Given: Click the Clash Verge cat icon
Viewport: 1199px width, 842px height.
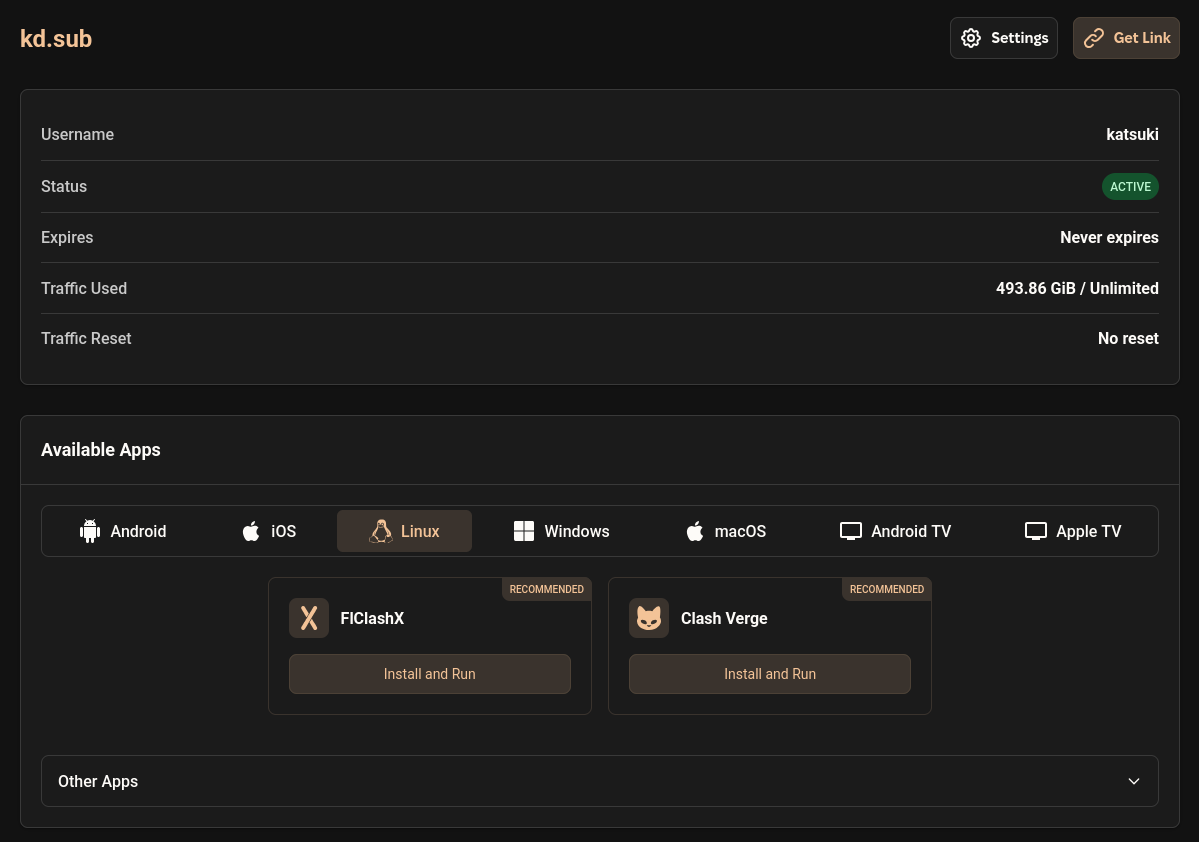Looking at the screenshot, I should point(649,618).
